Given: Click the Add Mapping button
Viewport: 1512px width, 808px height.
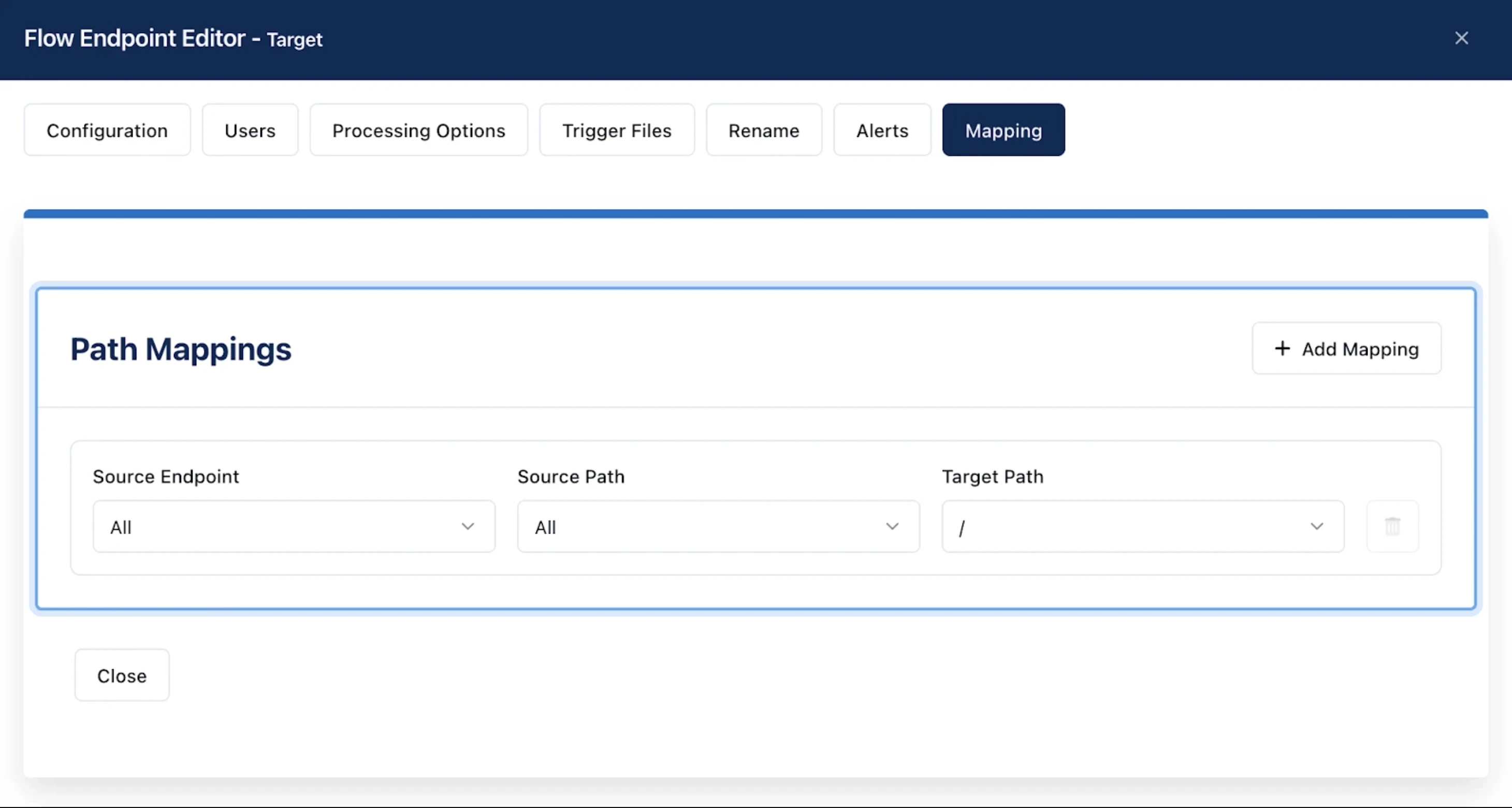Looking at the screenshot, I should point(1346,348).
